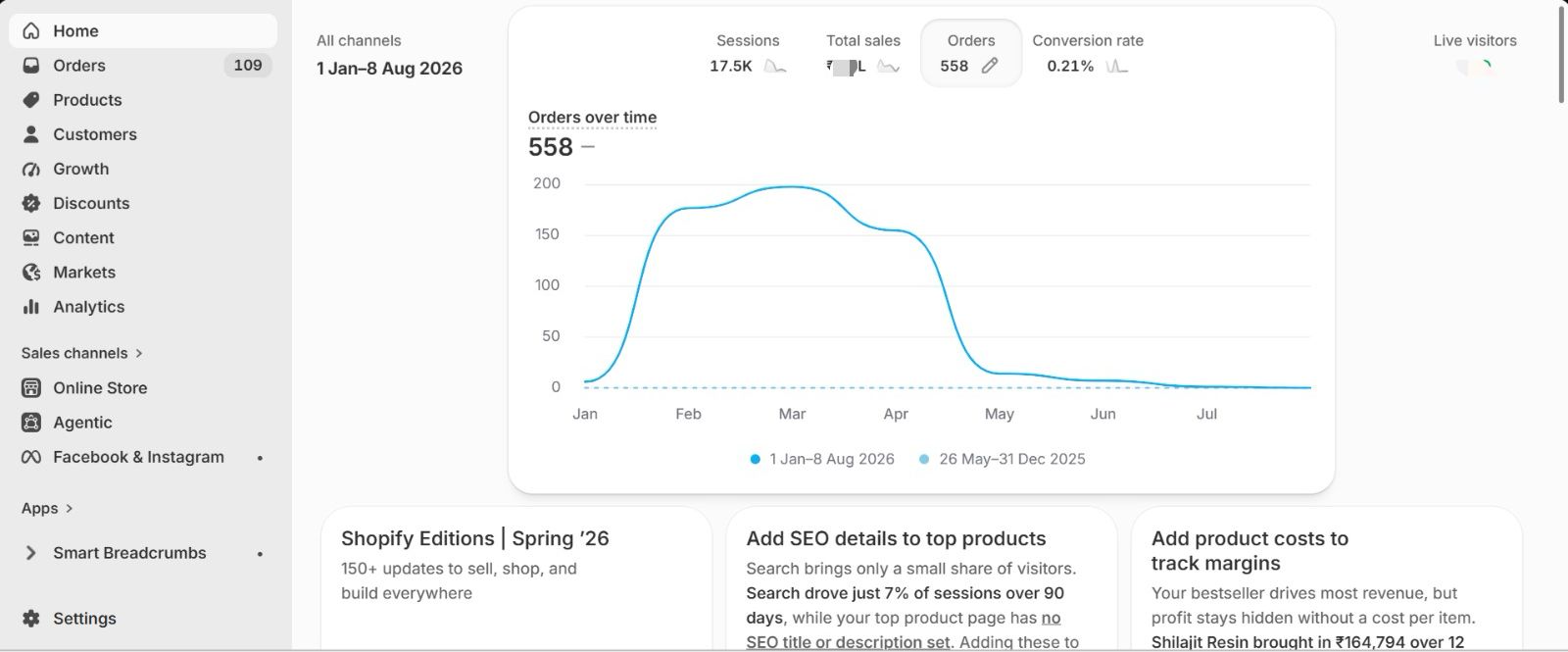
Task: Click the sparkline icon next to Conversion rate 0.21%
Action: 1117,67
